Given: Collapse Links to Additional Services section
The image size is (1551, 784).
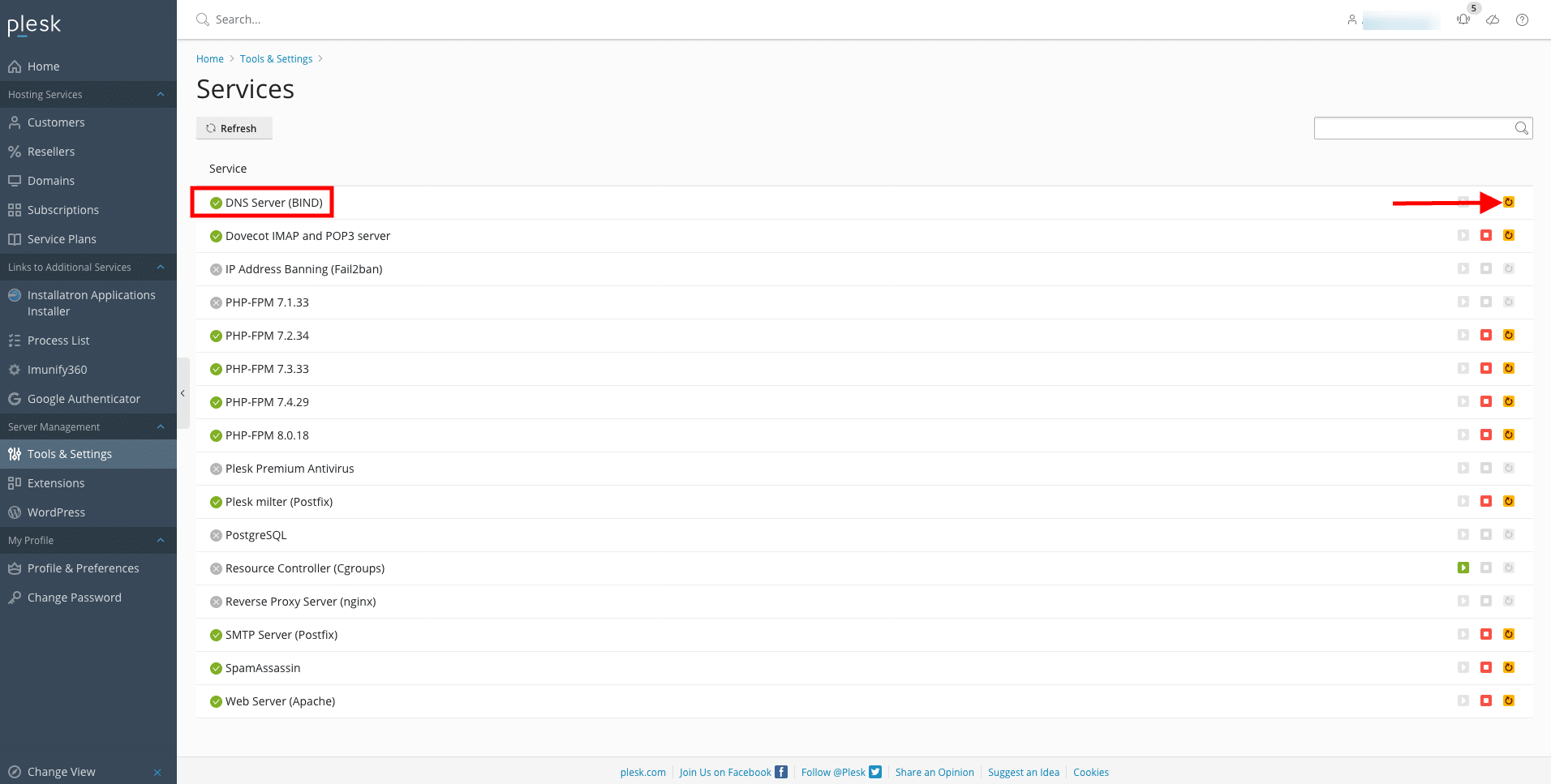Looking at the screenshot, I should [x=161, y=267].
